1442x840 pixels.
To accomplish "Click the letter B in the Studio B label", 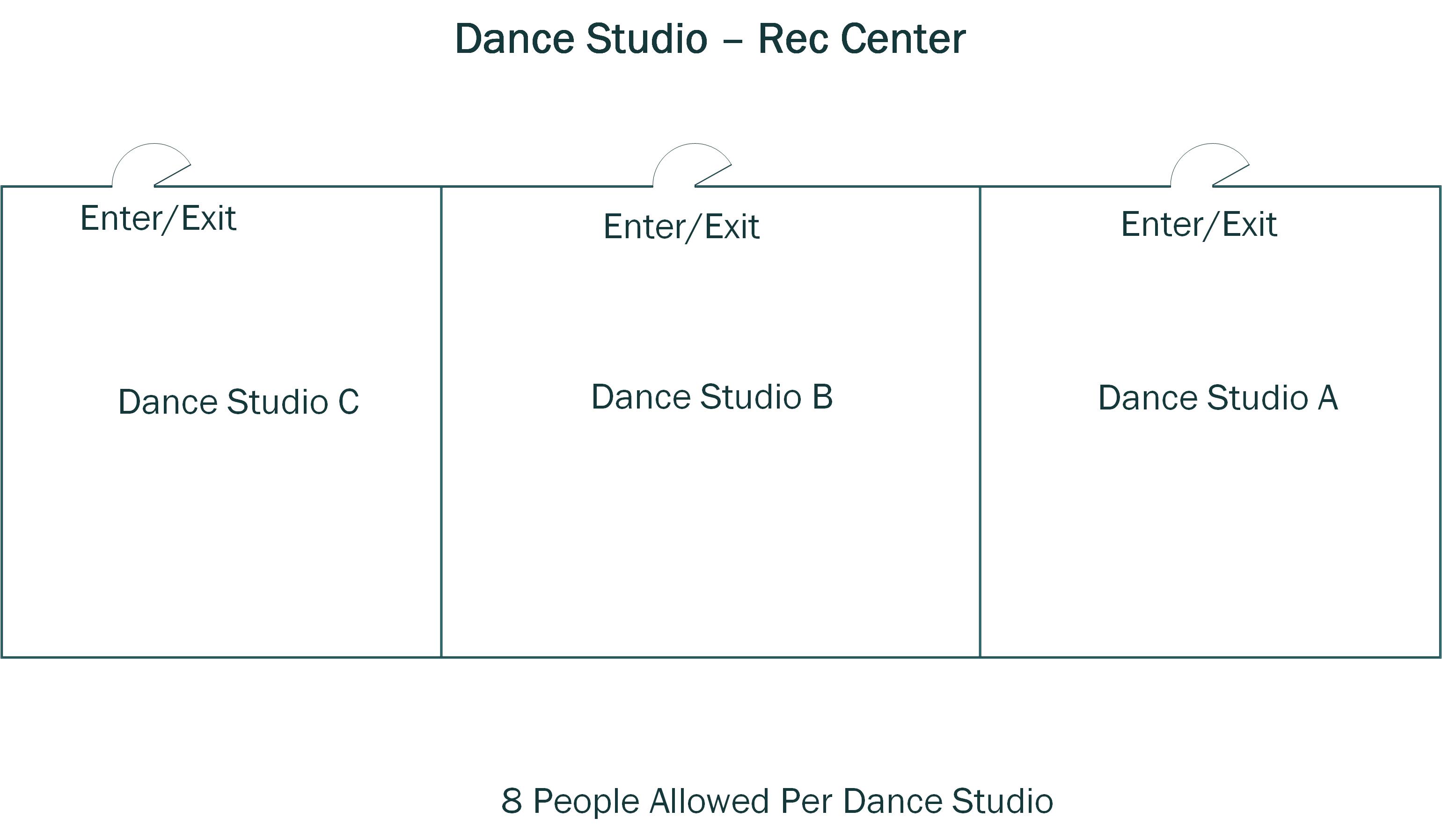I will pyautogui.click(x=822, y=397).
